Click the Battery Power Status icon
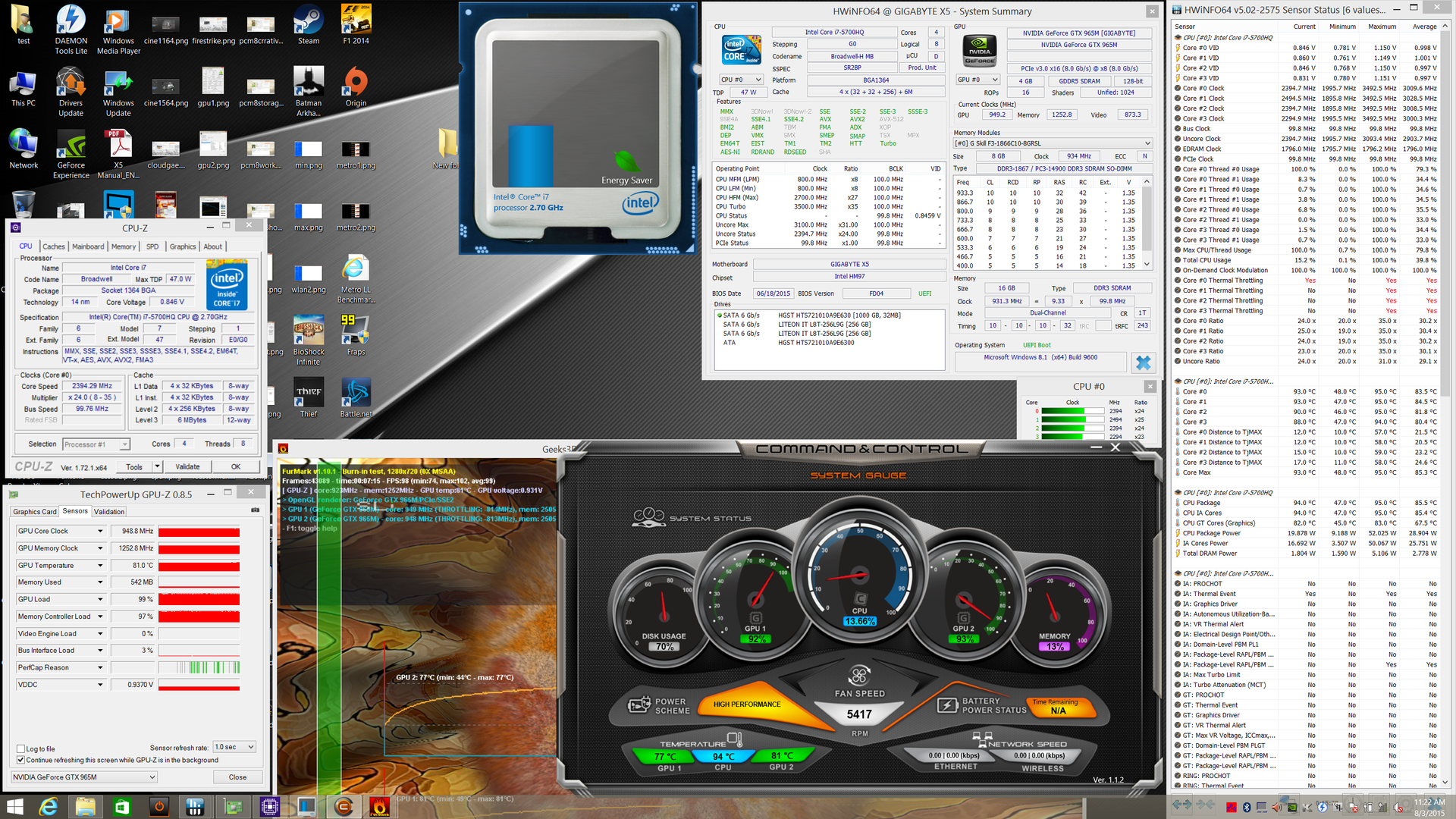 pyautogui.click(x=947, y=706)
